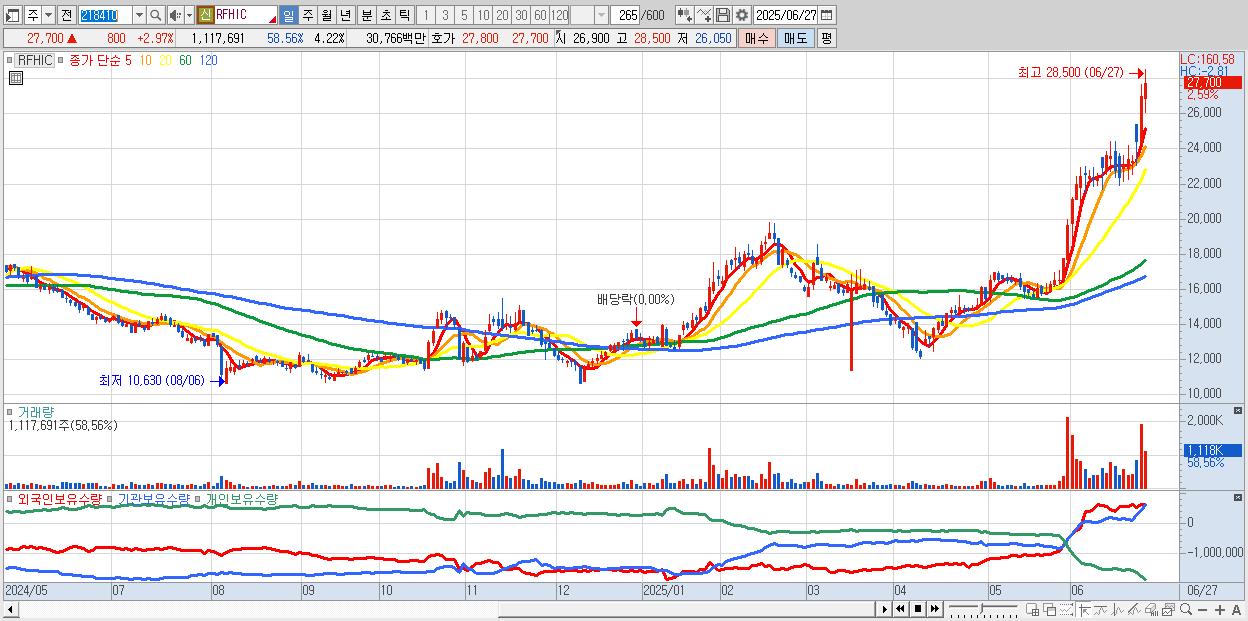The height and width of the screenshot is (621, 1248).
Task: Select the 60 interval button
Action: (x=540, y=15)
